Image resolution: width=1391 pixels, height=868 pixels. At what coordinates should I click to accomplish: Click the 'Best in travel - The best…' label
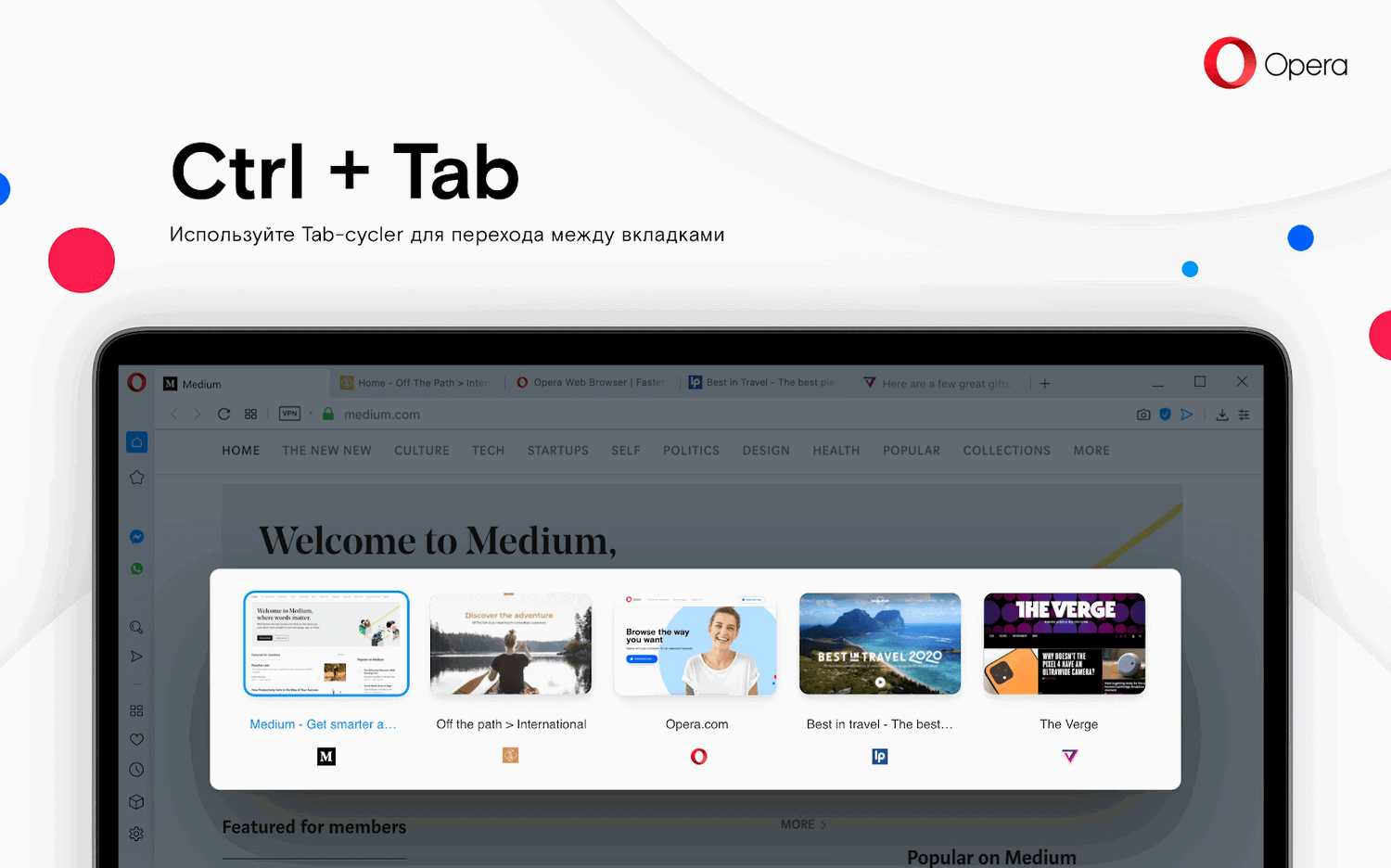(880, 724)
